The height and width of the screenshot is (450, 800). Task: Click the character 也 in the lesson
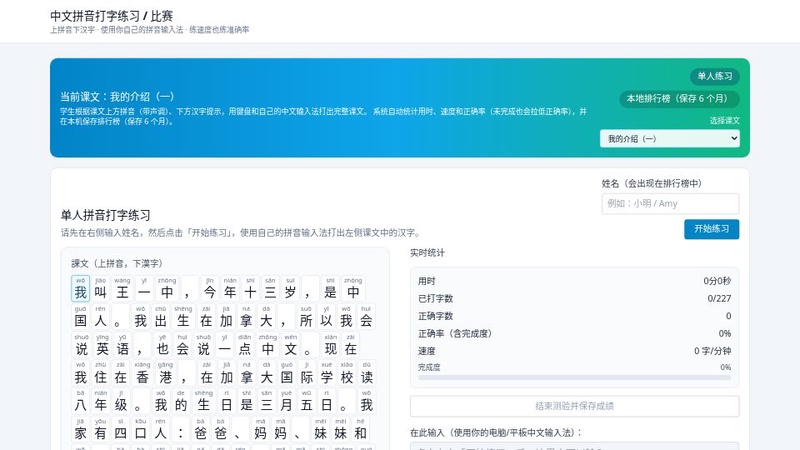162,345
